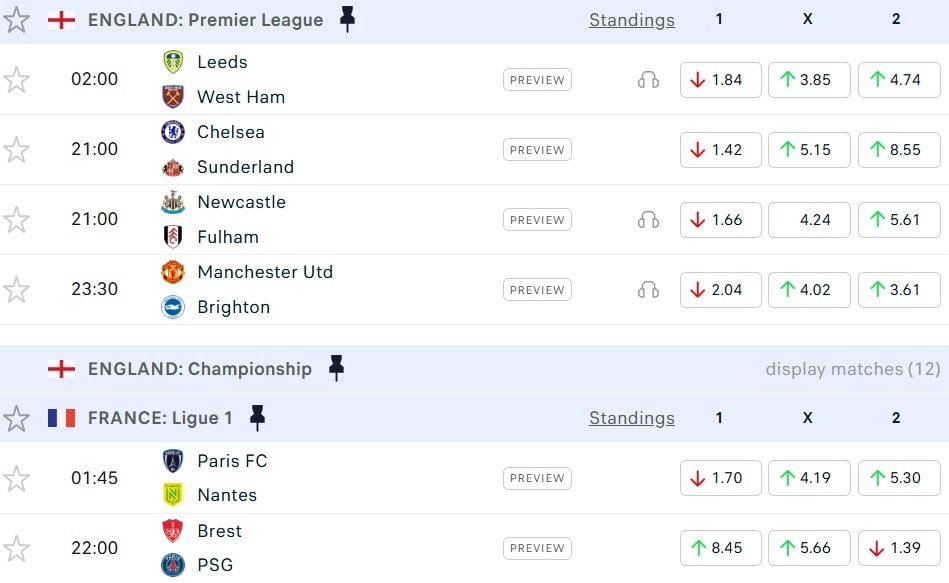This screenshot has height=583, width=949.
Task: Toggle pin icon beside France Ligue 1
Action: click(x=257, y=418)
